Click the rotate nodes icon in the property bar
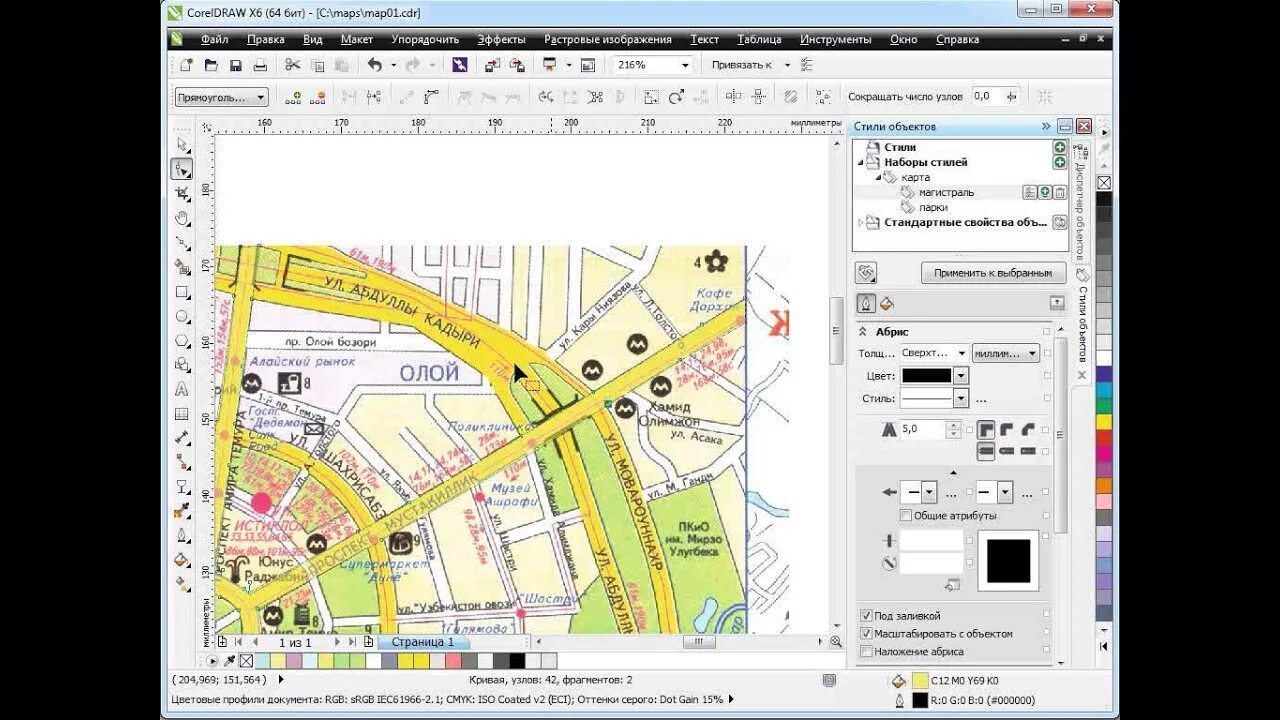The image size is (1280, 720). pos(677,97)
